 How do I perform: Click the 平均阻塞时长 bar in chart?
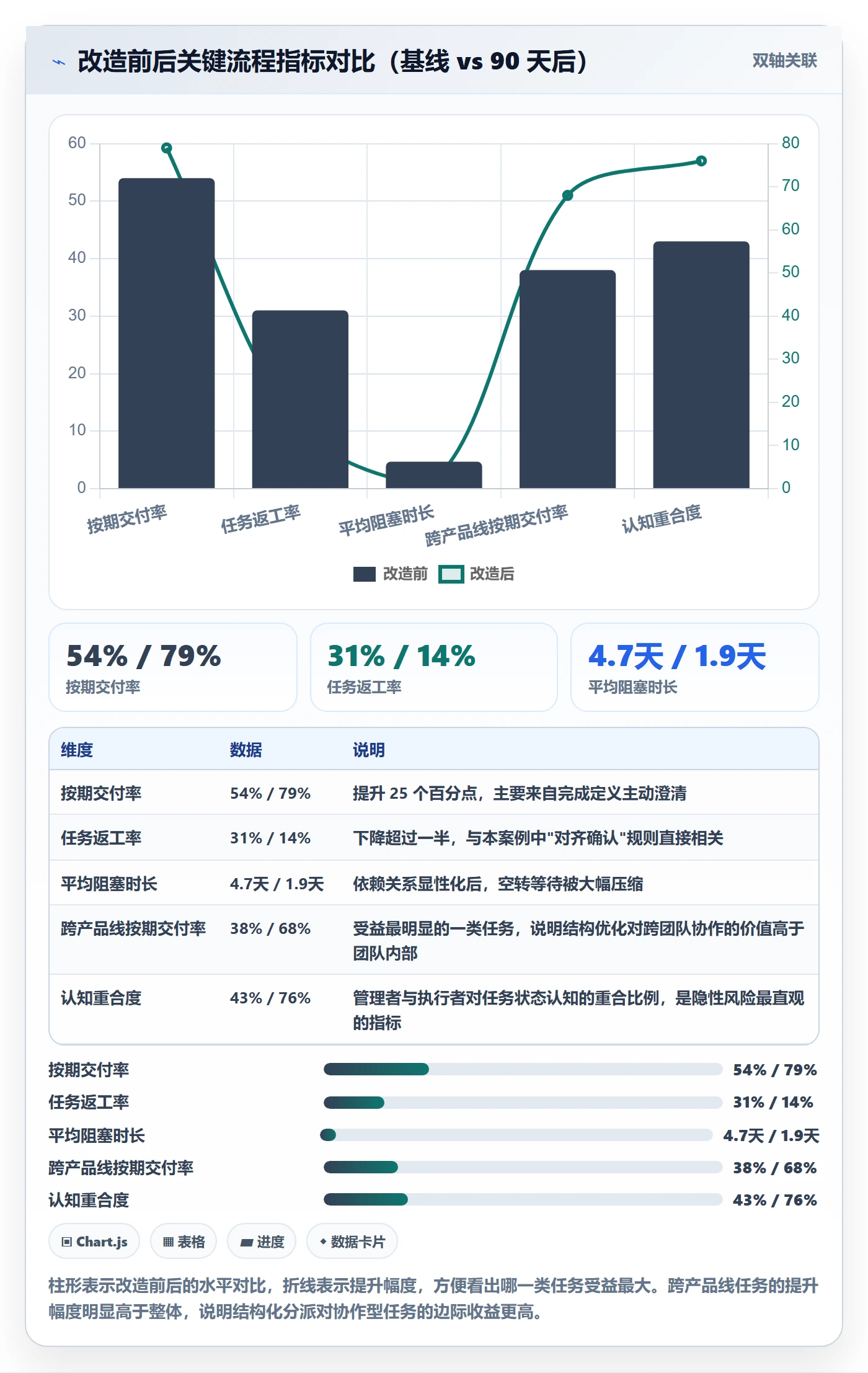click(434, 474)
